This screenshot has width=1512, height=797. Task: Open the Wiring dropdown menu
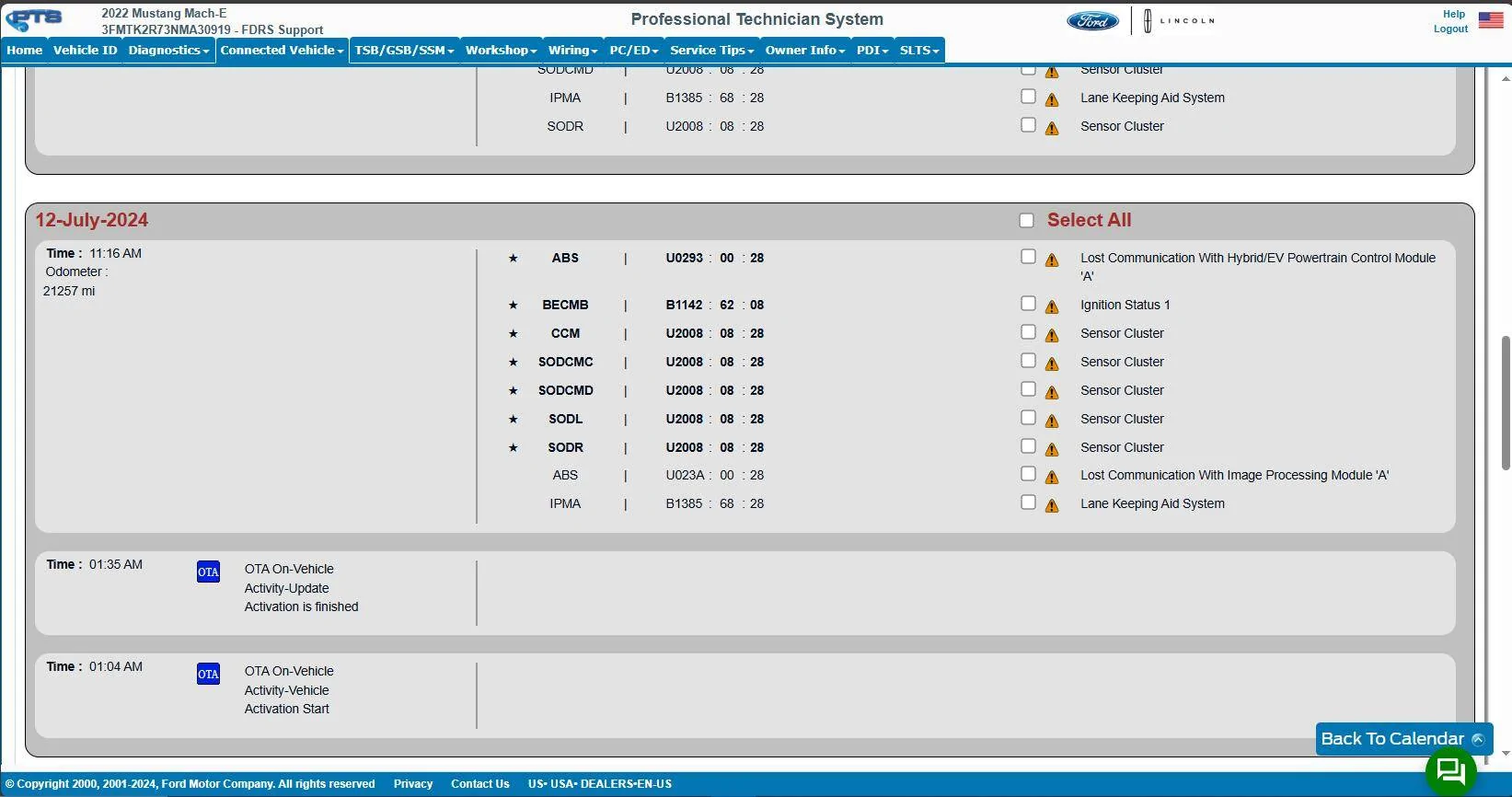point(572,51)
